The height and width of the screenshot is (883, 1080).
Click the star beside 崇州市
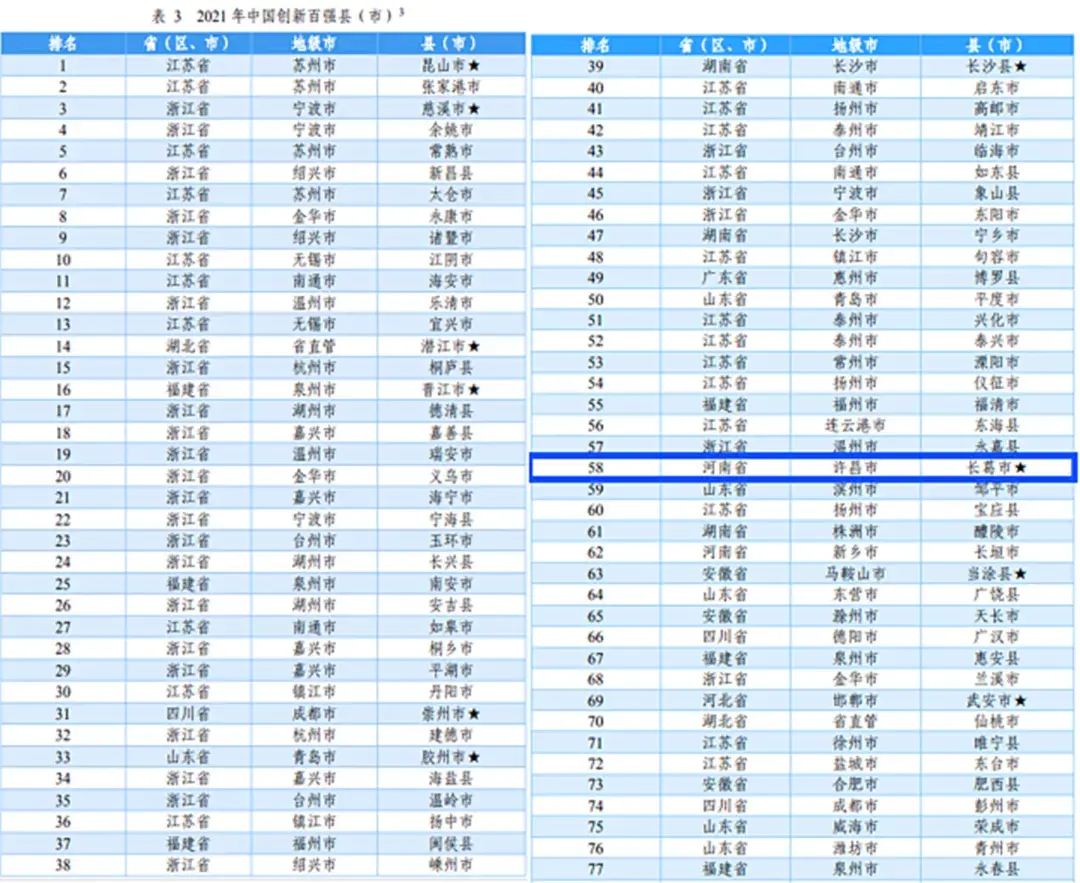tap(475, 713)
